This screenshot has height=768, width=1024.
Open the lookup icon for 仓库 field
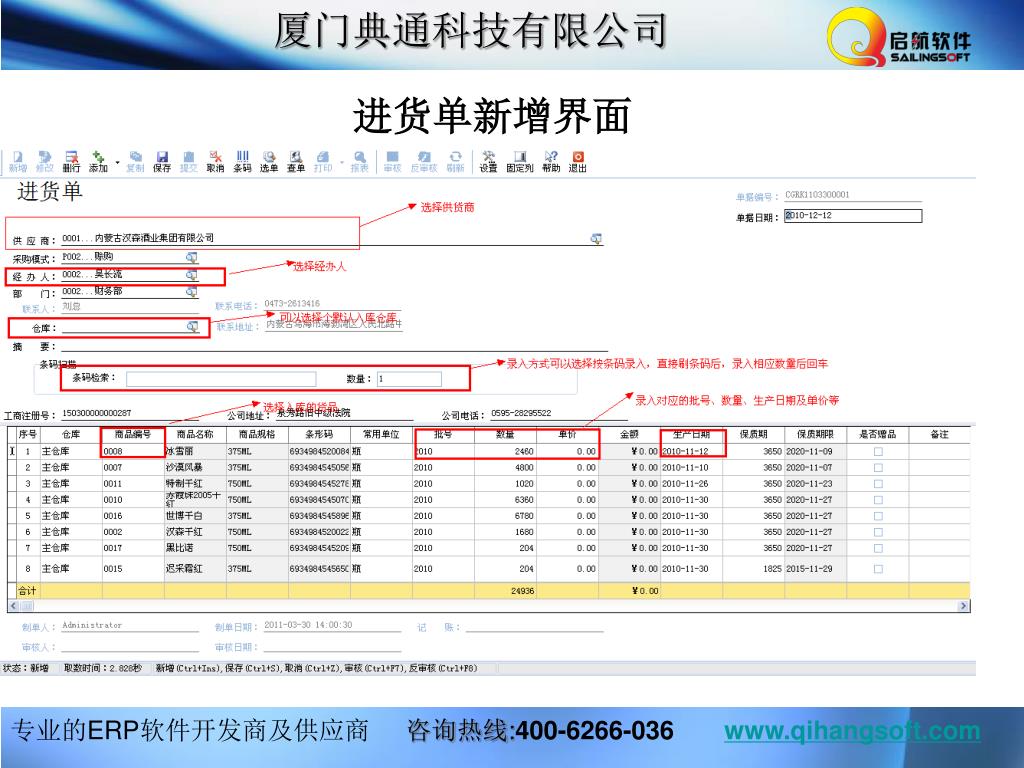coord(193,327)
